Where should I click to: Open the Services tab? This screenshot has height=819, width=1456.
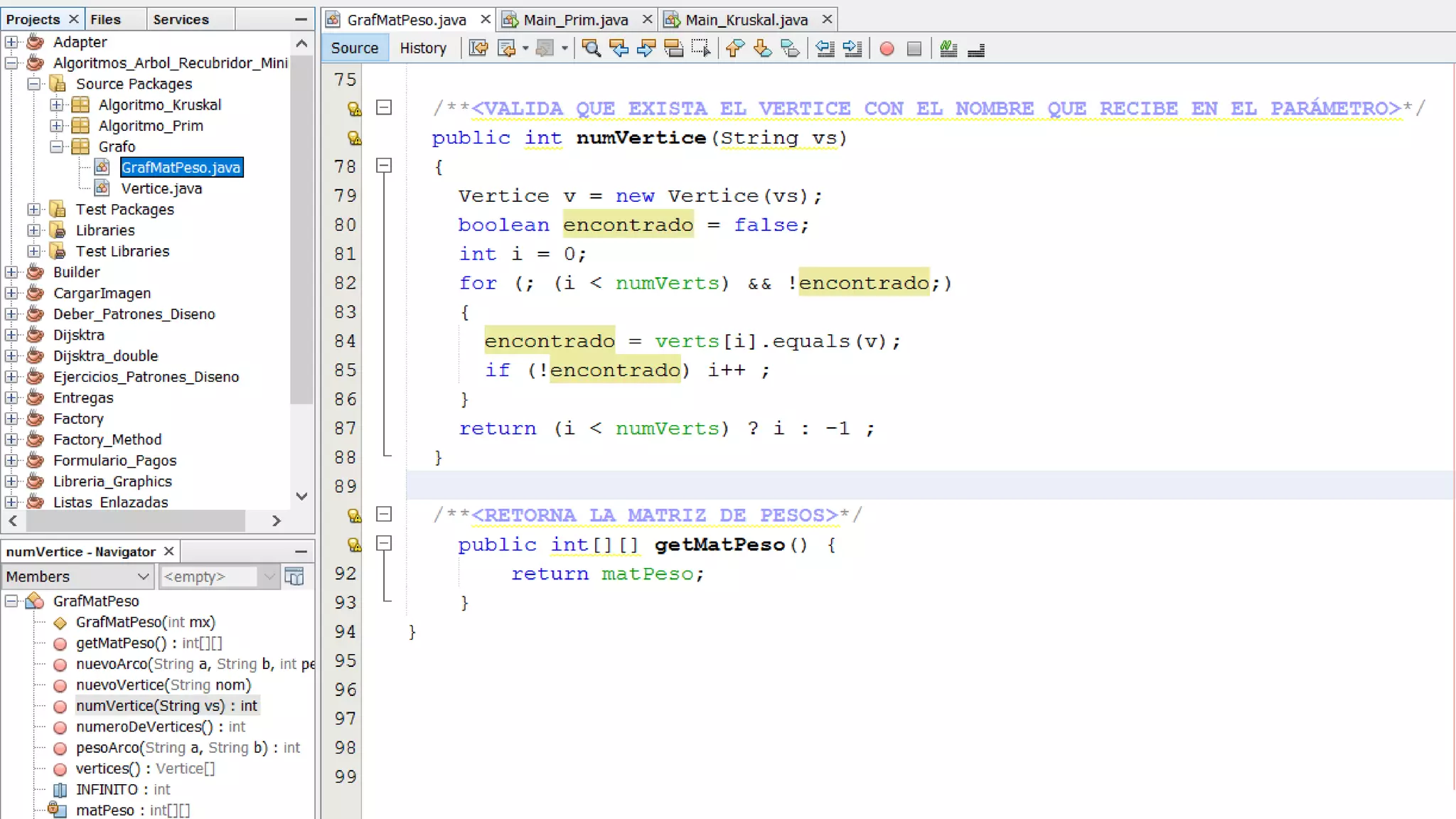click(181, 20)
